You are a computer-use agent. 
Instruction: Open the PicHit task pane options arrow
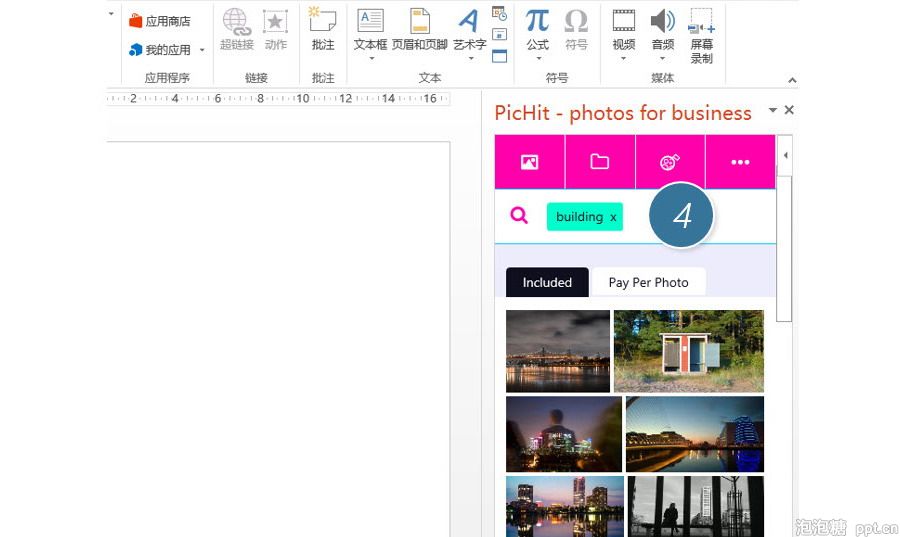tap(772, 110)
